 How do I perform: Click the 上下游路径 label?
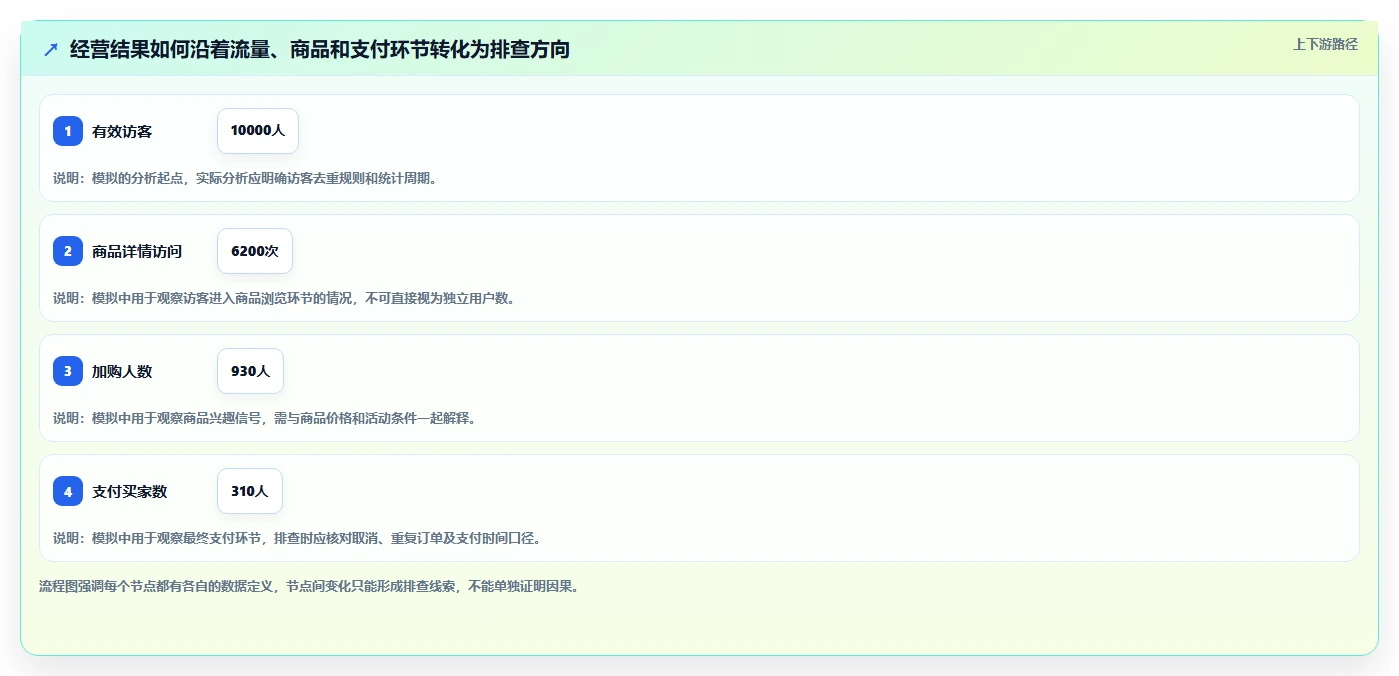[x=1325, y=44]
